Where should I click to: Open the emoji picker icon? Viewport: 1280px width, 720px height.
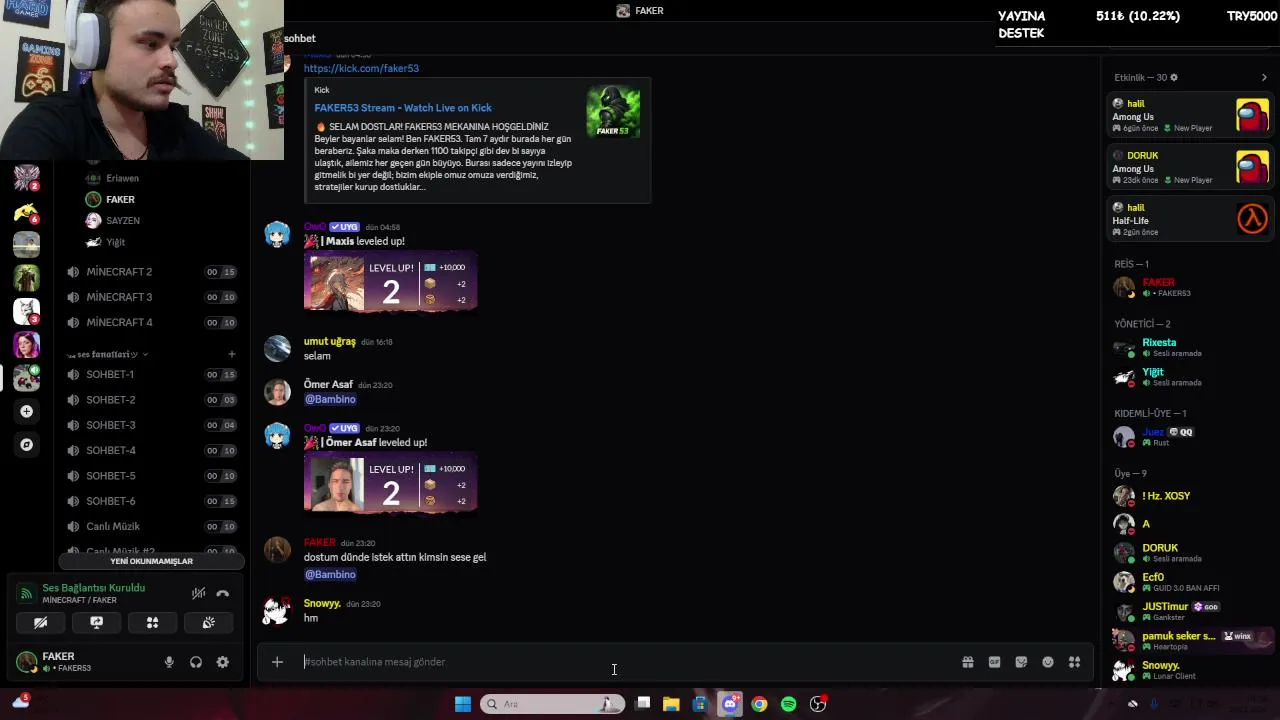pyautogui.click(x=1047, y=662)
